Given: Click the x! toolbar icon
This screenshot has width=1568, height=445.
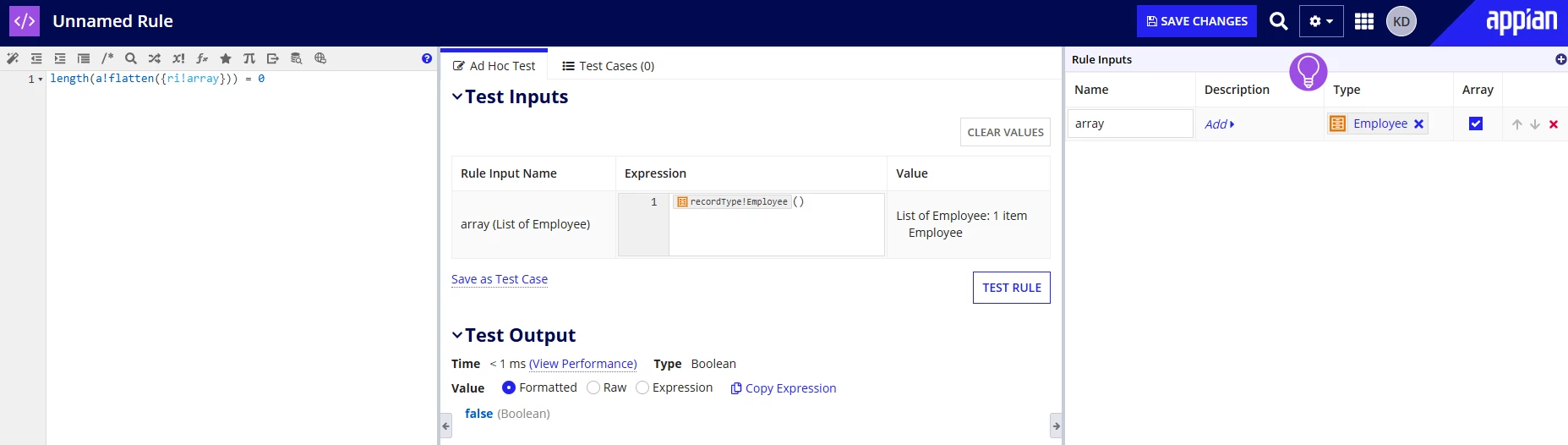Looking at the screenshot, I should click(x=178, y=58).
